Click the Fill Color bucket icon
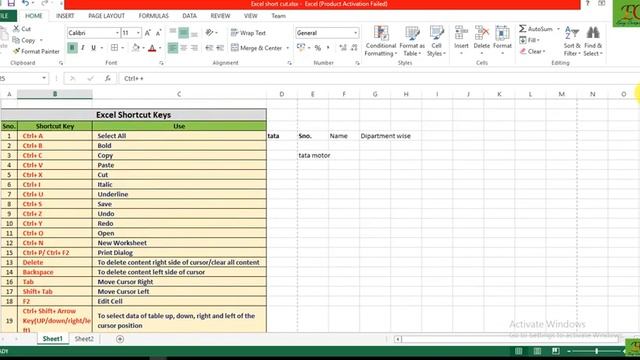 136,48
